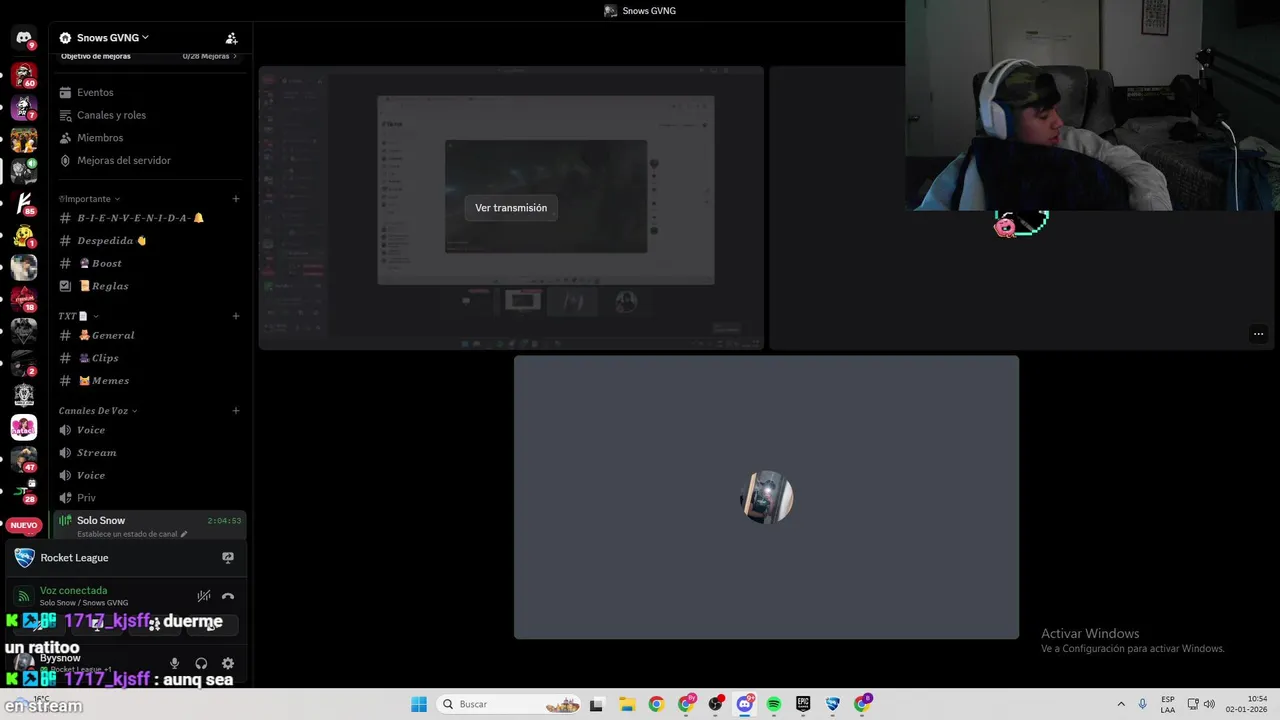Show hidden system tray icons
The height and width of the screenshot is (720, 1280).
[1121, 704]
